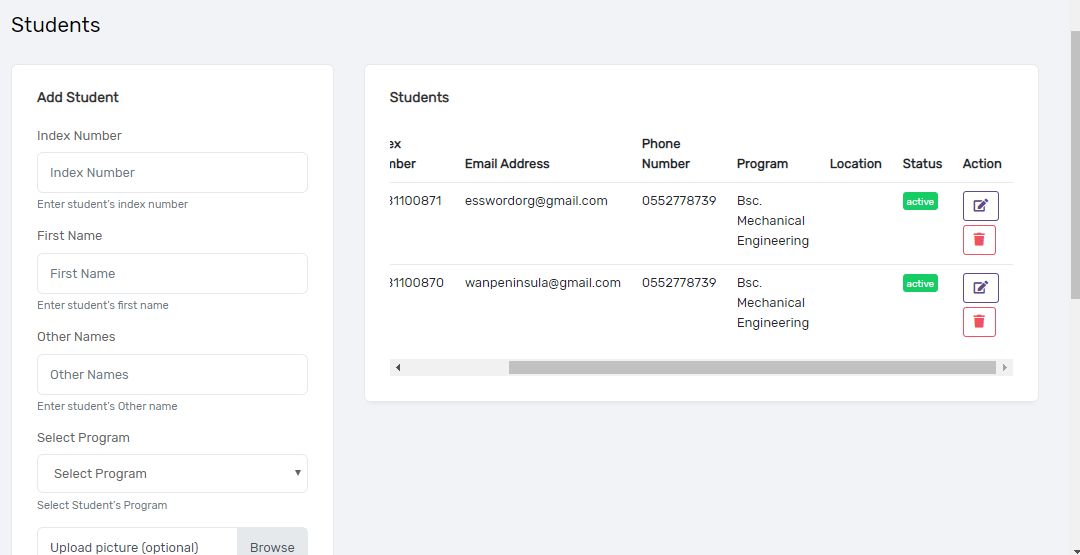This screenshot has height=555, width=1080.
Task: Click edit icon for esswordorg@gmail.com student
Action: pos(980,206)
